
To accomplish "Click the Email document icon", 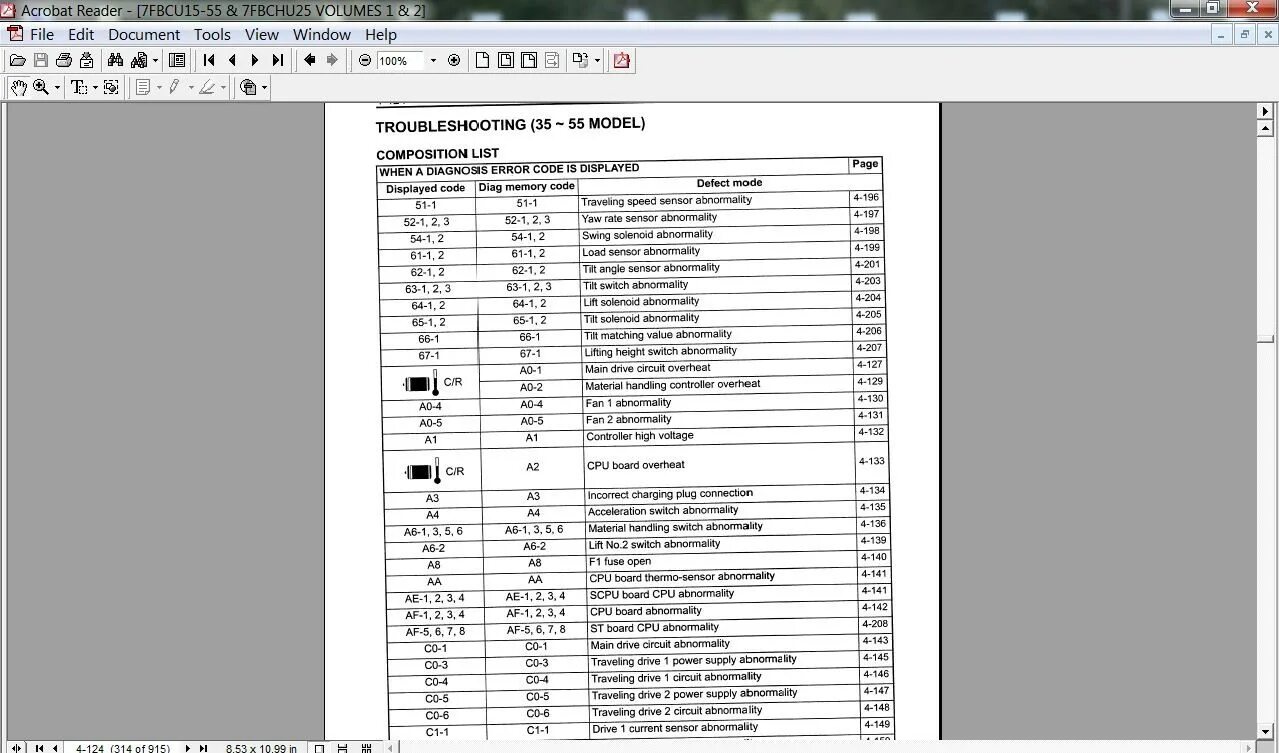I will click(86, 60).
